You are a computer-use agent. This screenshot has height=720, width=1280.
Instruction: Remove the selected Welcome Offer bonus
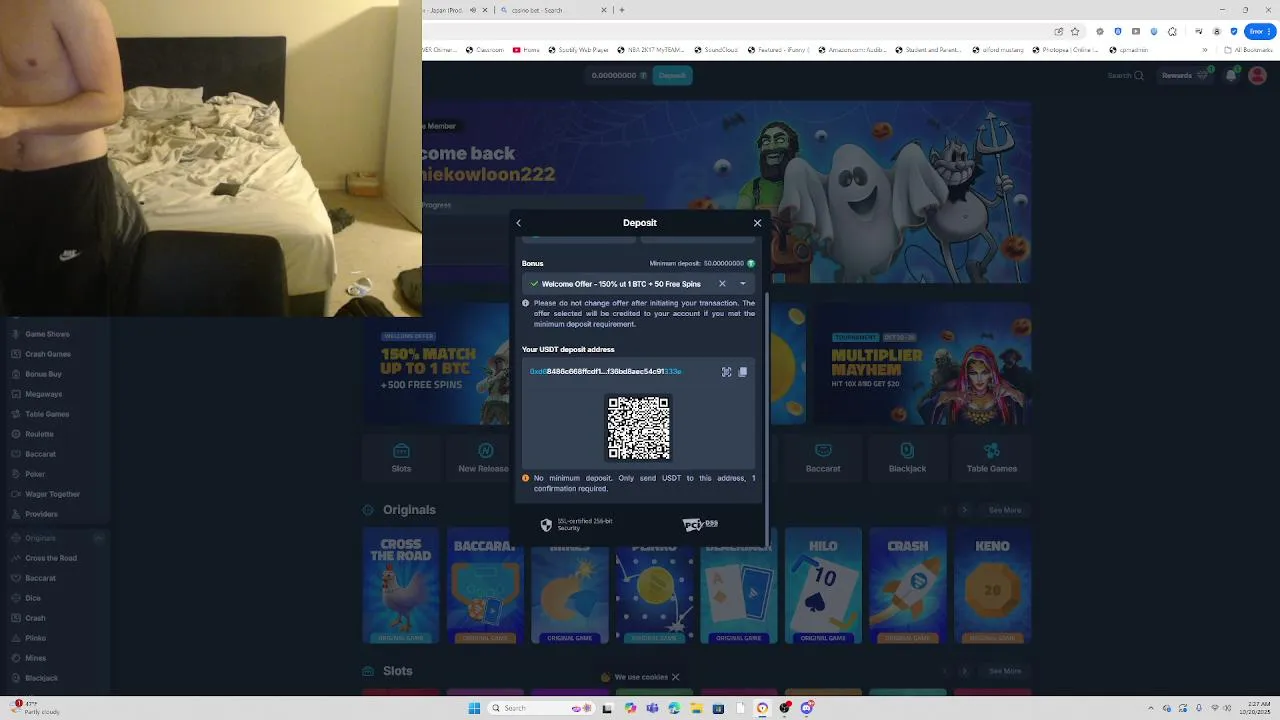point(722,284)
